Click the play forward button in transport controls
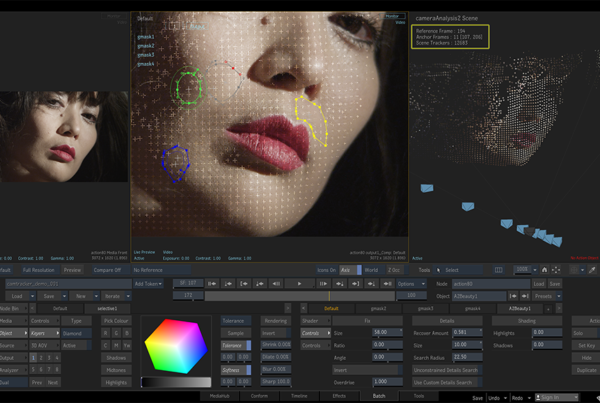 [x=299, y=284]
